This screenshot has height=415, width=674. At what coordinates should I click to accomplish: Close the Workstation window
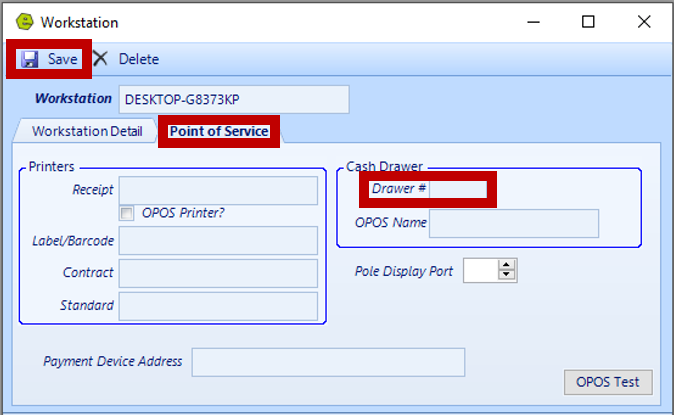644,22
